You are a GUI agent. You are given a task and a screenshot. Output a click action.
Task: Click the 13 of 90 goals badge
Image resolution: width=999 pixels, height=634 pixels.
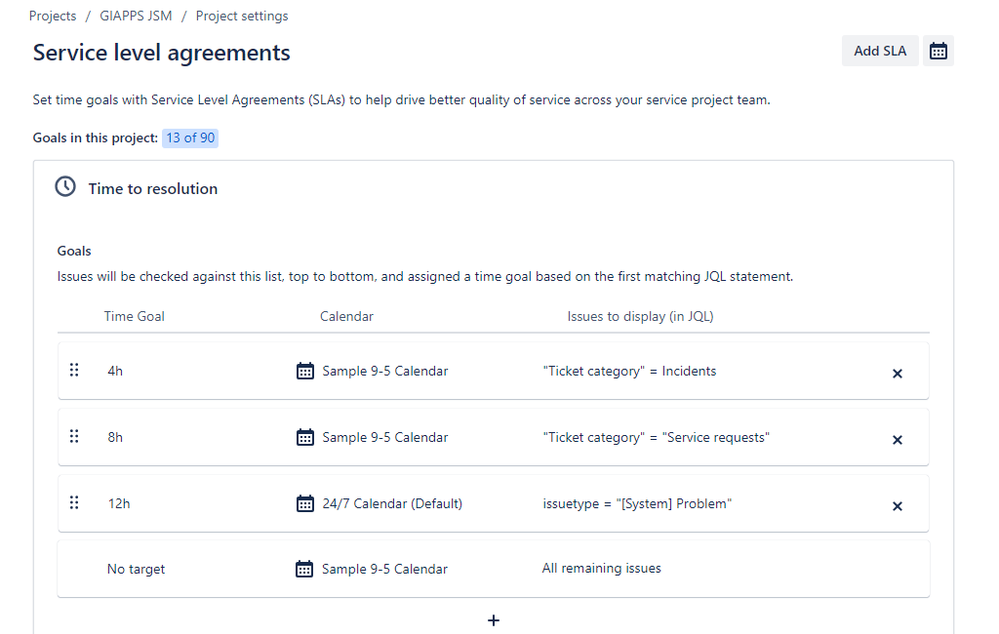190,138
